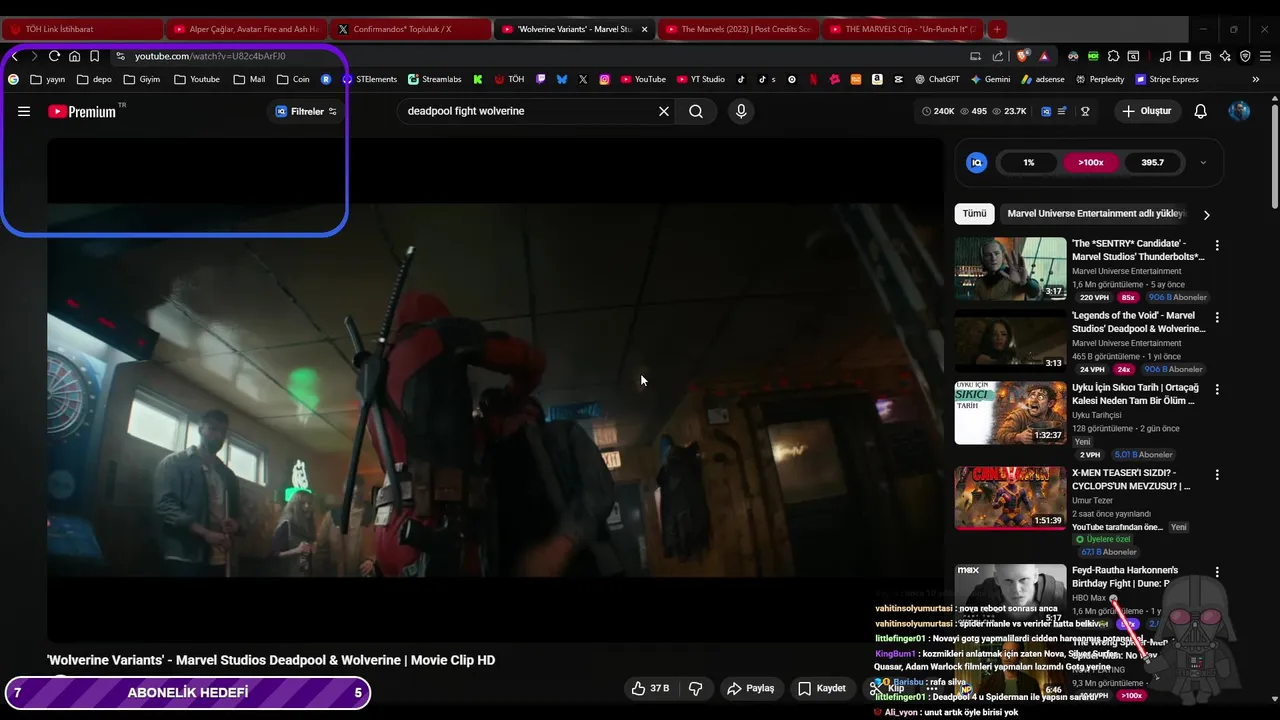The width and height of the screenshot is (1280, 720).
Task: Open the X-MEN TEASER'I SIZDI thumbnail
Action: point(1010,498)
